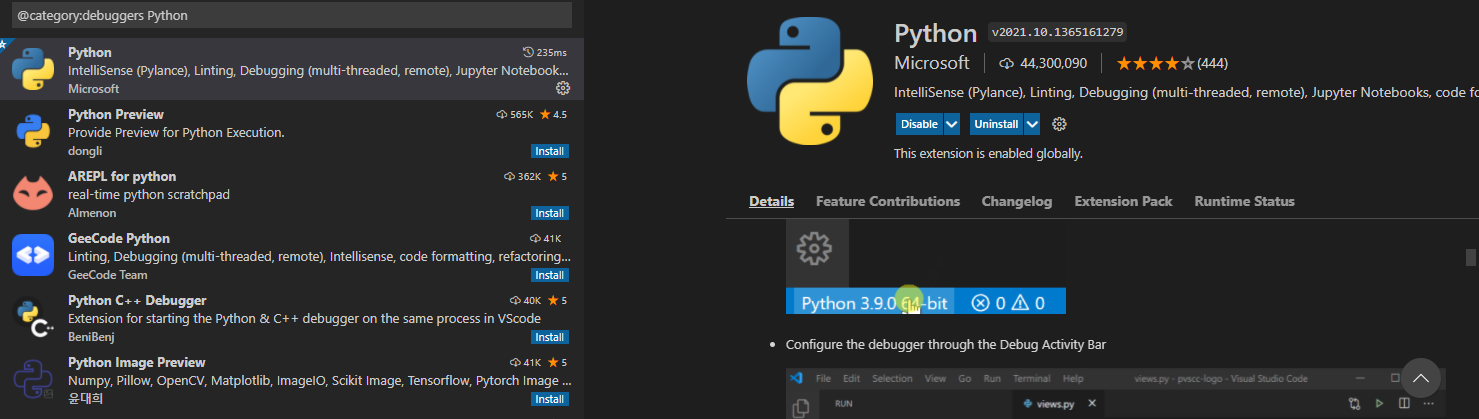Image resolution: width=1479 pixels, height=419 pixels.
Task: Select the Python Preview extension icon
Action: point(33,131)
